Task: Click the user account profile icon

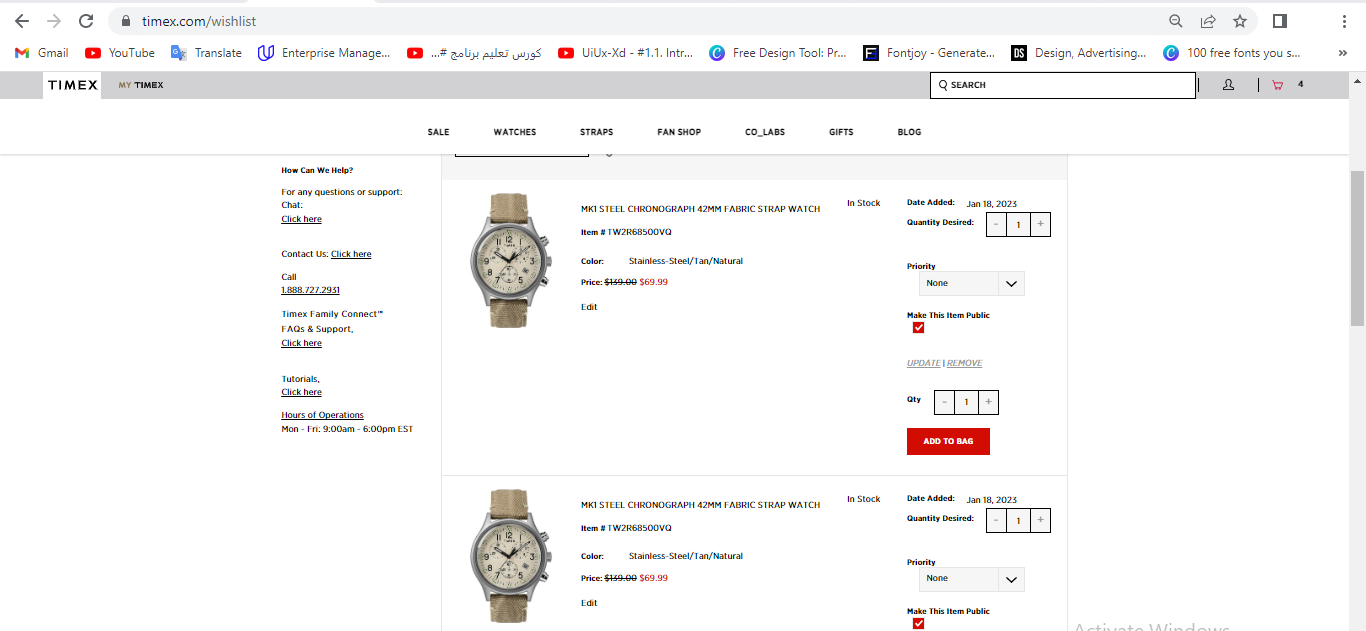Action: [1228, 85]
